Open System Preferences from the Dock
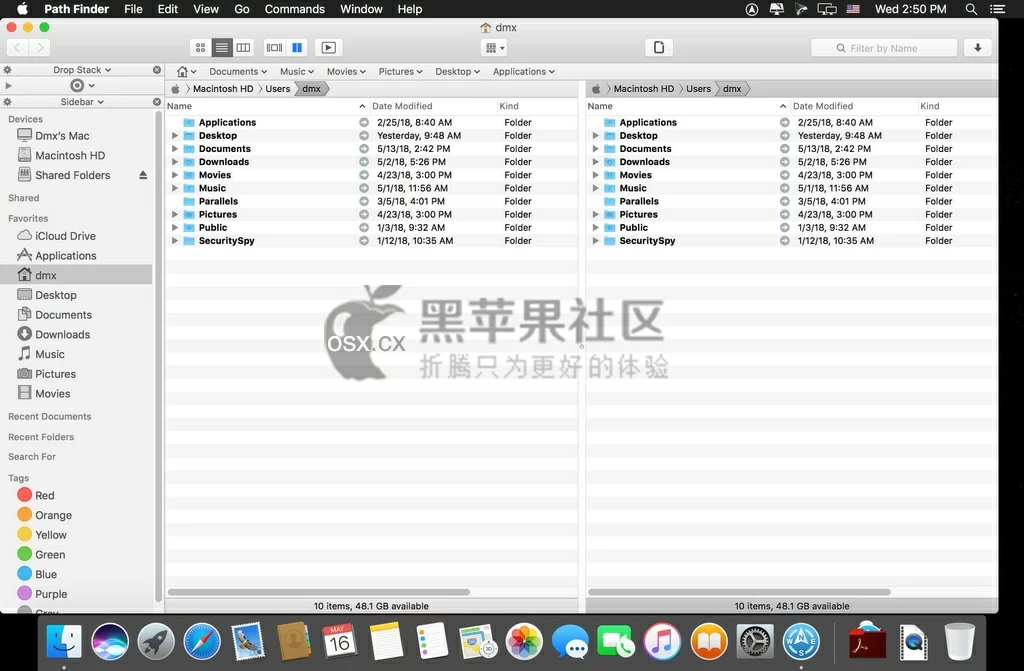The height and width of the screenshot is (671, 1024). [x=755, y=642]
